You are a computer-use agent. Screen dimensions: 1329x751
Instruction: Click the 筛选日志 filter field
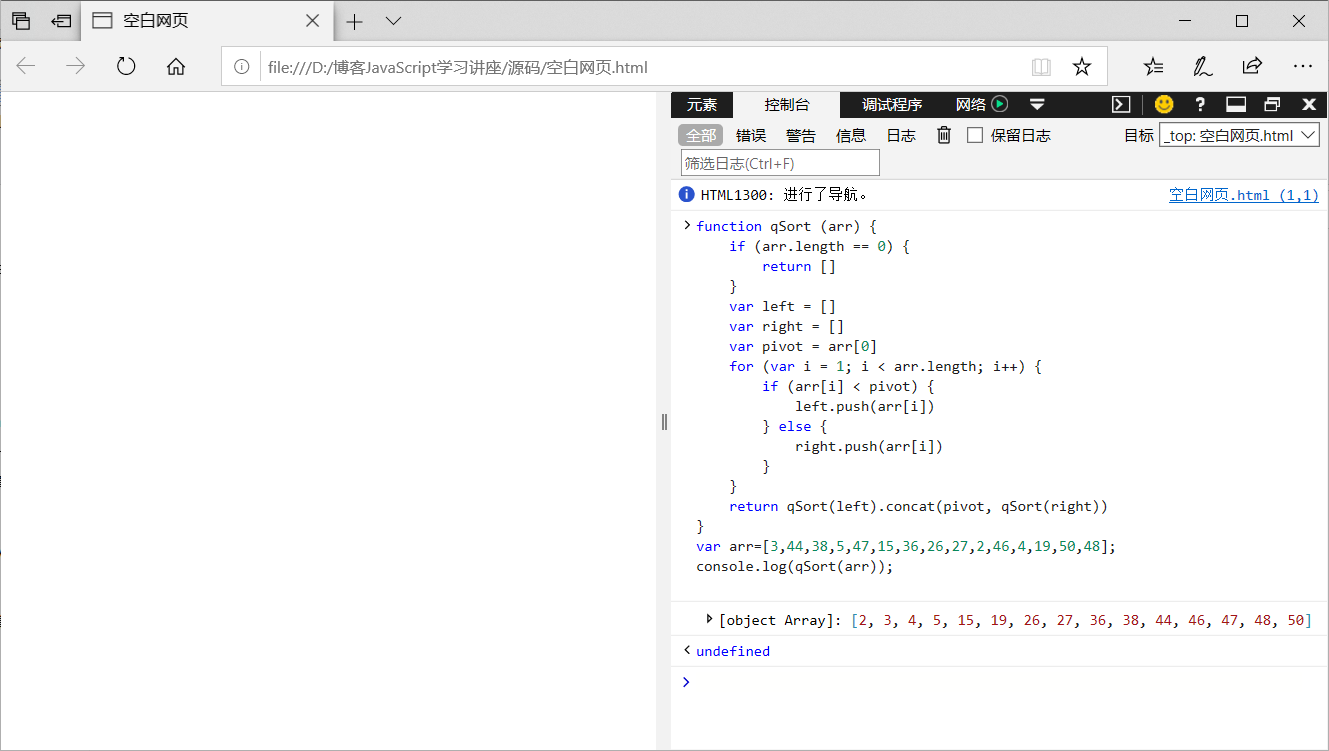780,163
